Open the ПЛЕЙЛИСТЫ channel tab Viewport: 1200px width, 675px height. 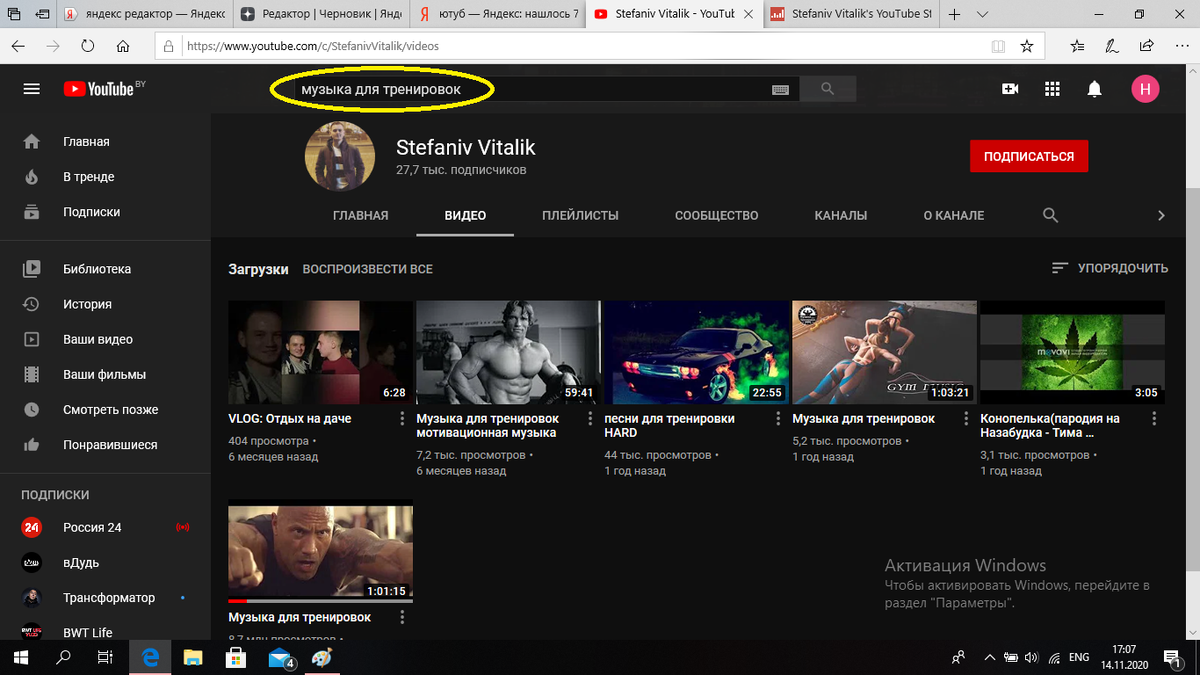(x=580, y=215)
